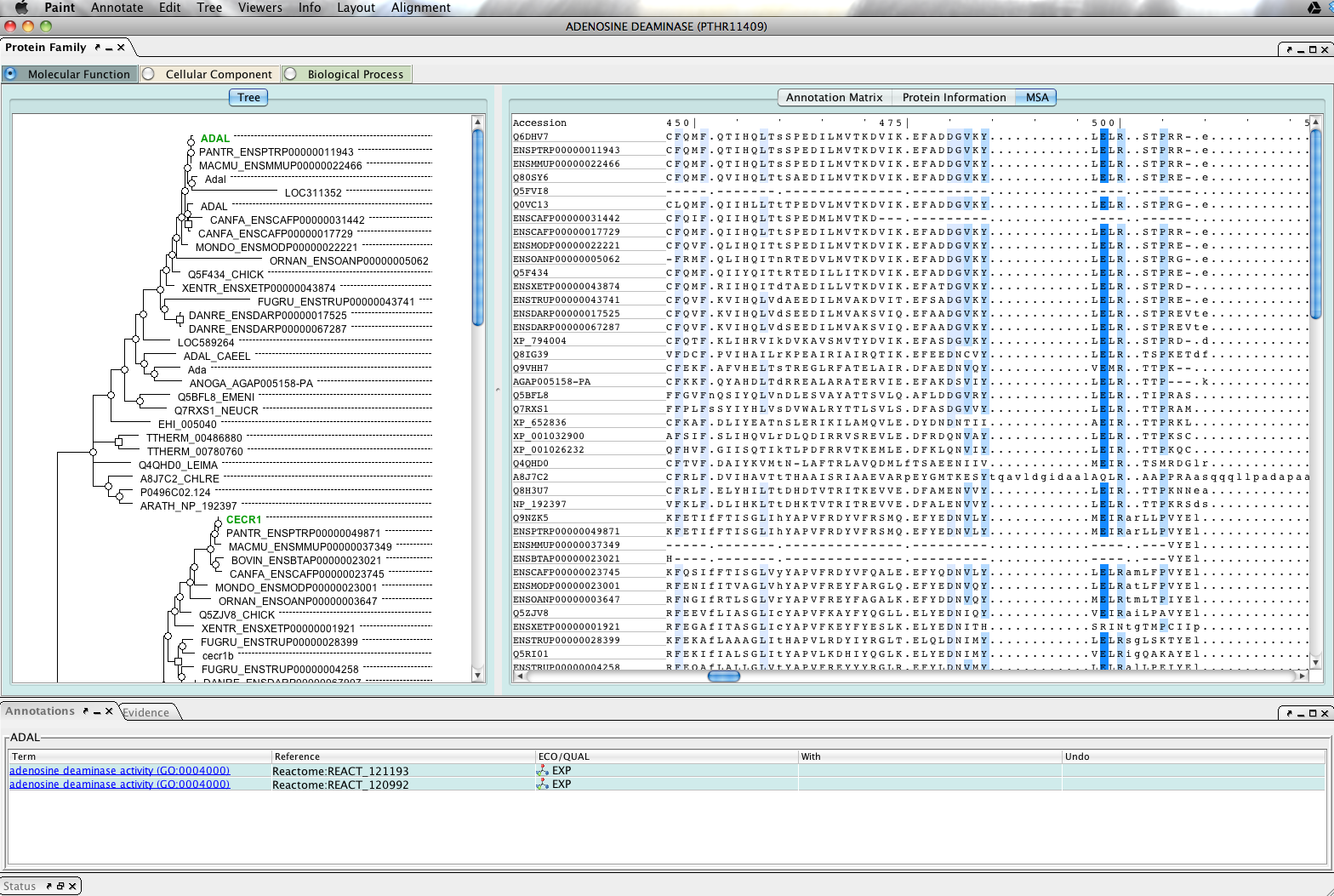1334x896 pixels.
Task: Click the Reference column header
Action: tap(403, 756)
